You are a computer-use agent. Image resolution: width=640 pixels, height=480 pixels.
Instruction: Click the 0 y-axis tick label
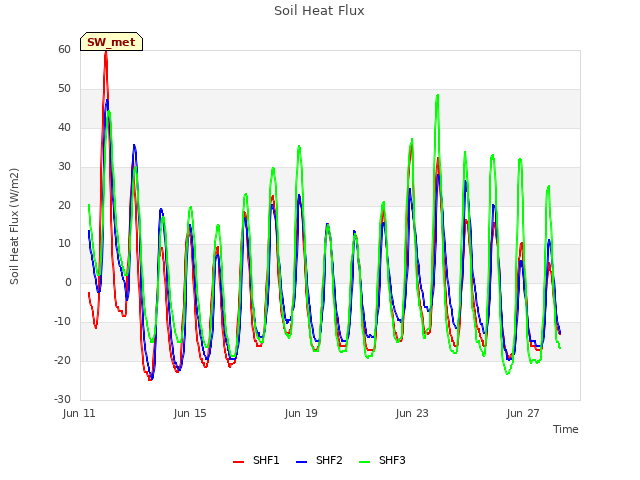coord(68,282)
